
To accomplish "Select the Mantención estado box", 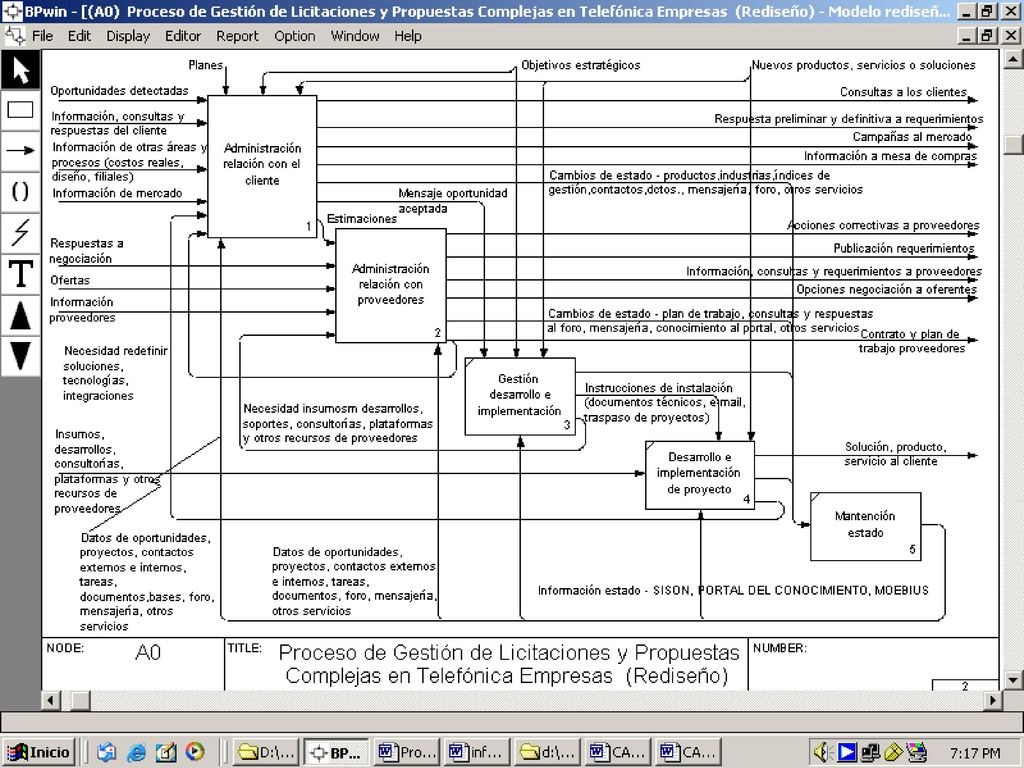I will (865, 526).
